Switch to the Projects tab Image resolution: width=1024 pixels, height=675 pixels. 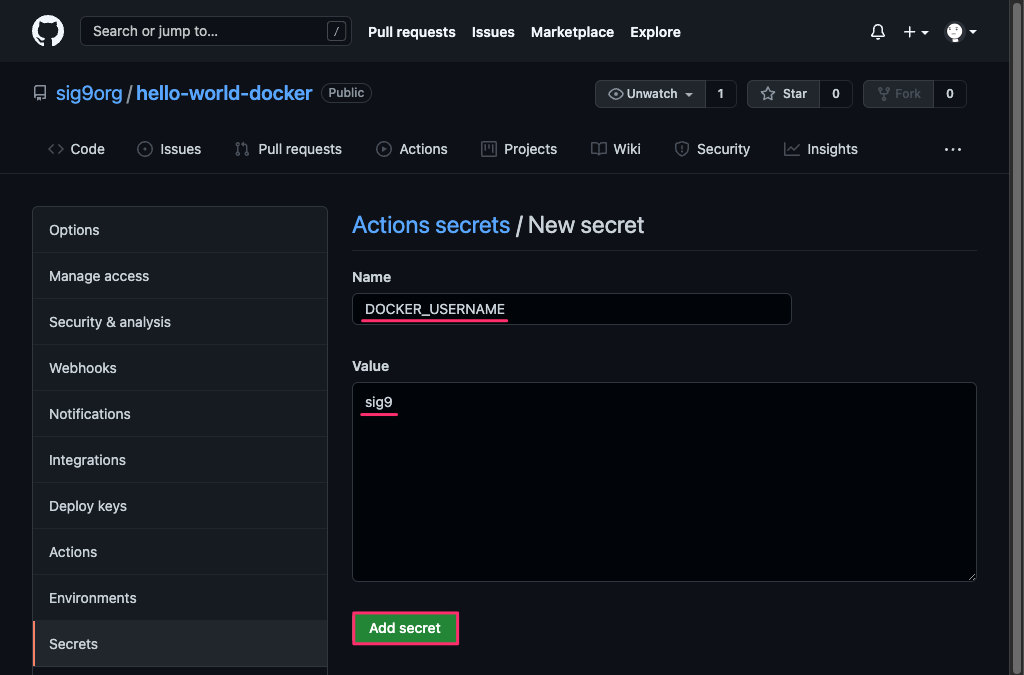pos(519,149)
